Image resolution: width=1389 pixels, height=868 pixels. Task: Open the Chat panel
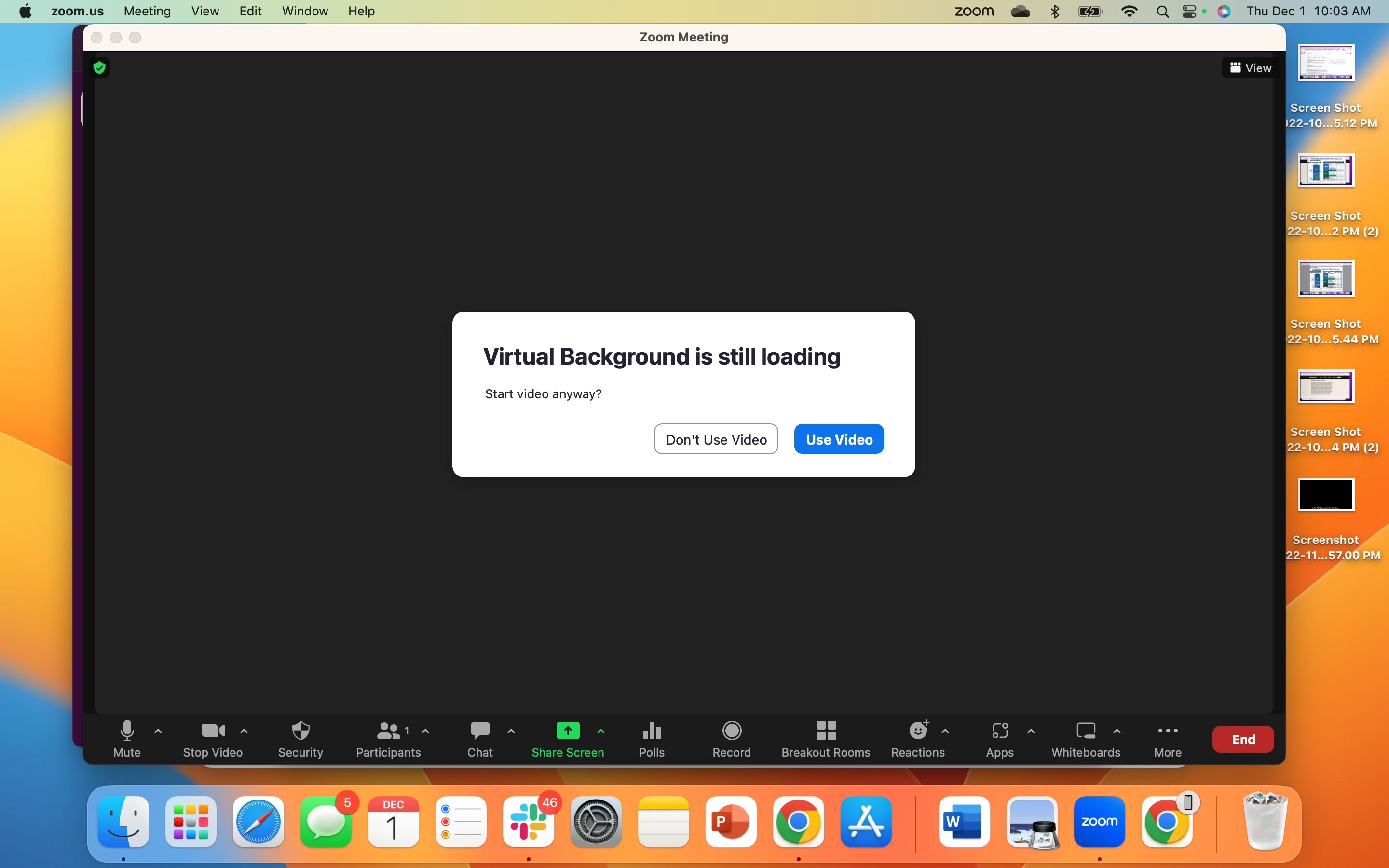point(480,731)
